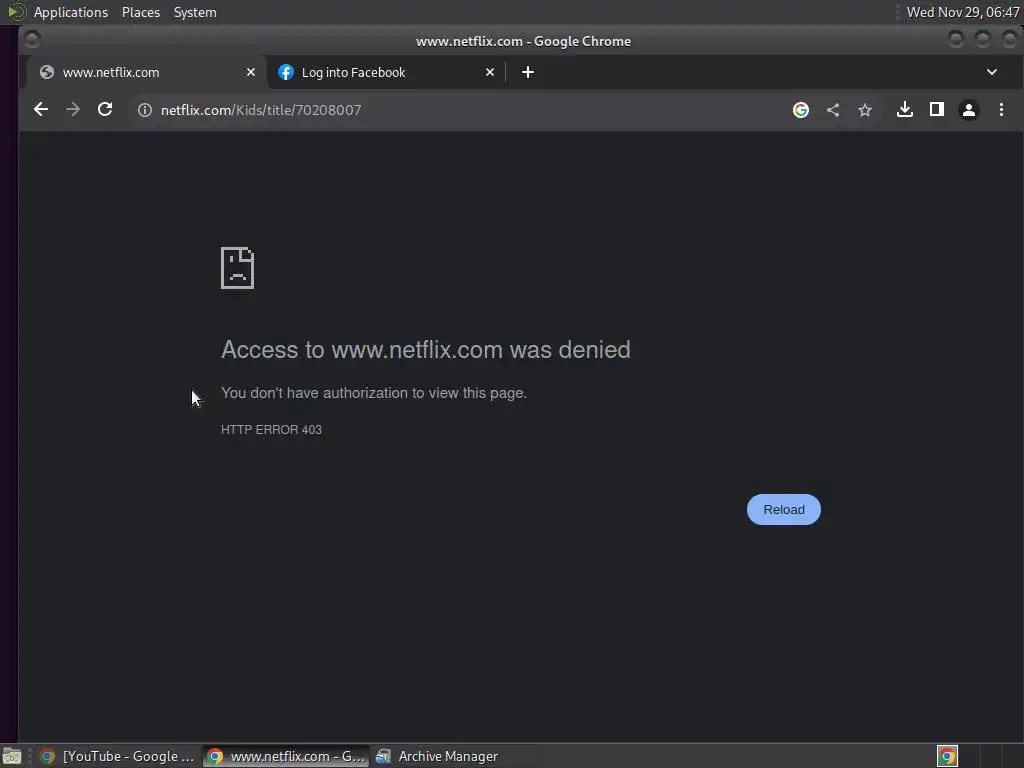Switch to YouTube - Google taskbar window

coord(116,756)
